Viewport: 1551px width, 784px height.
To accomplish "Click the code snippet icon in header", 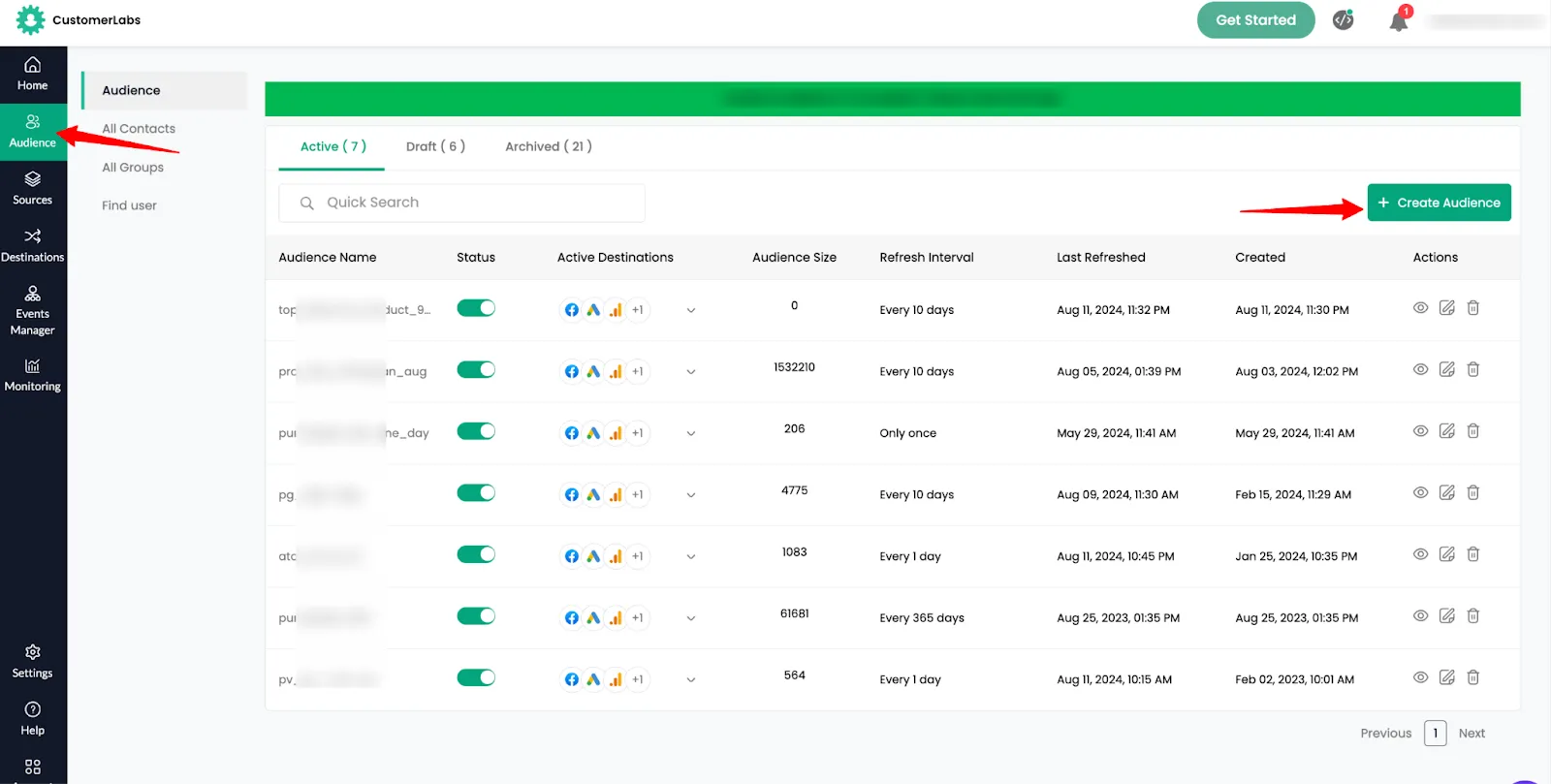I will tap(1343, 20).
